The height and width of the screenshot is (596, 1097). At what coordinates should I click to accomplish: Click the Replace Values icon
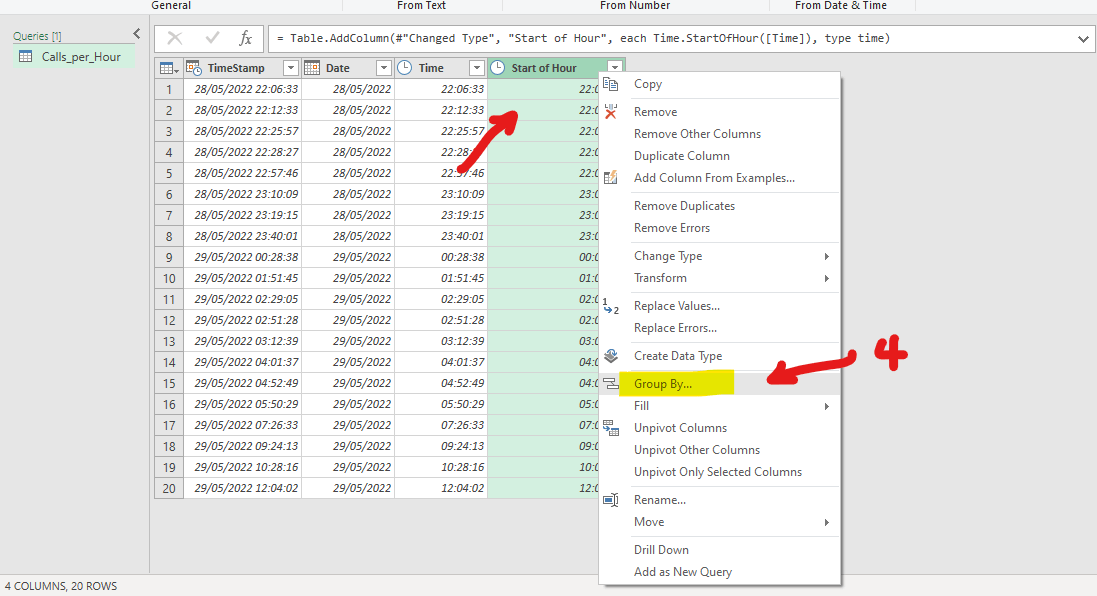tap(611, 306)
